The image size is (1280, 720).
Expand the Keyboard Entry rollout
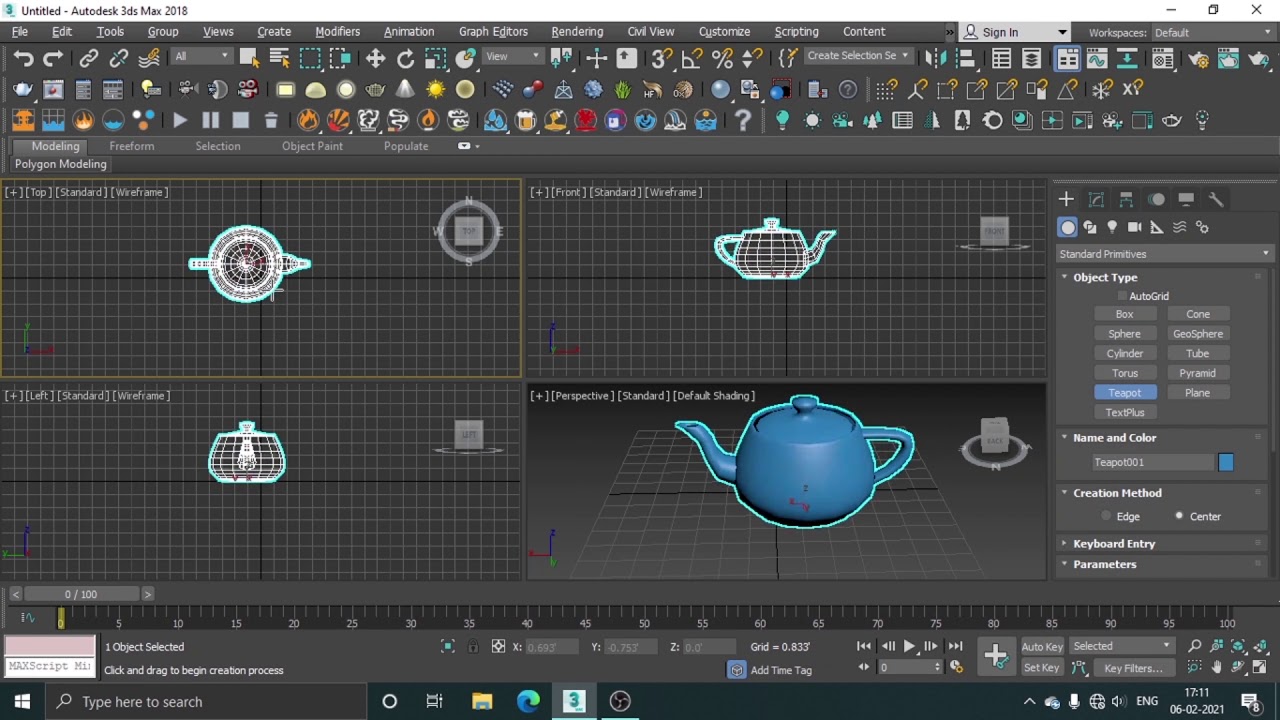1114,544
